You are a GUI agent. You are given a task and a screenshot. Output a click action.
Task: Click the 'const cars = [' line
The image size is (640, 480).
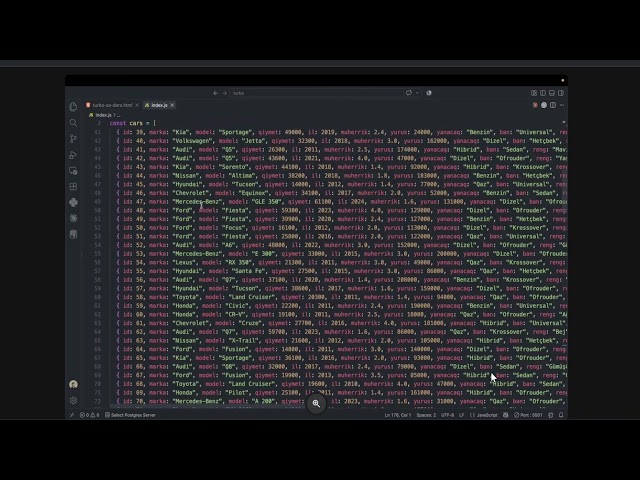133,123
